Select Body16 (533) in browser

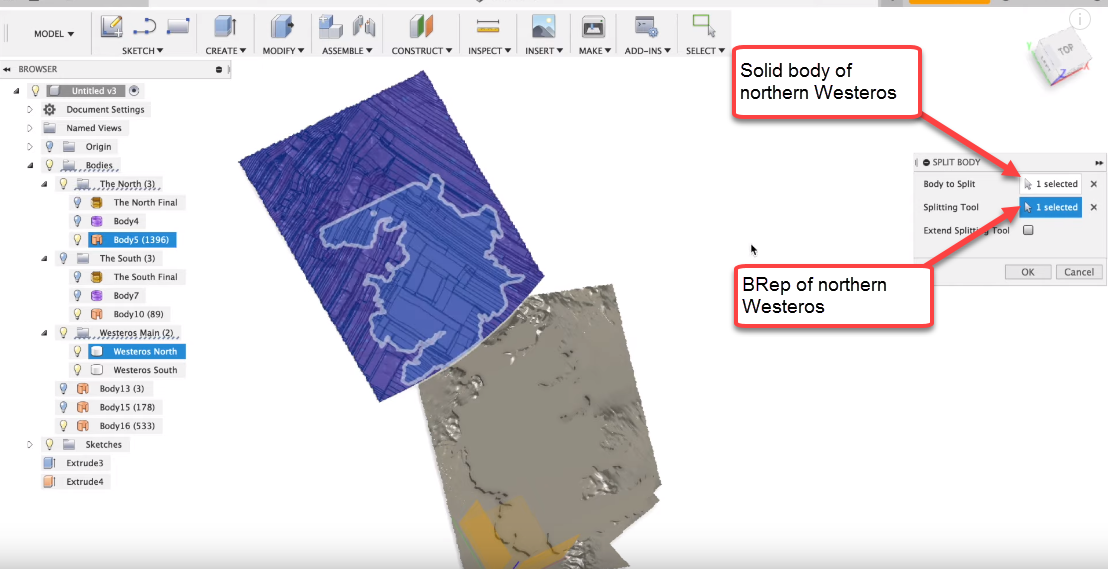coord(126,426)
